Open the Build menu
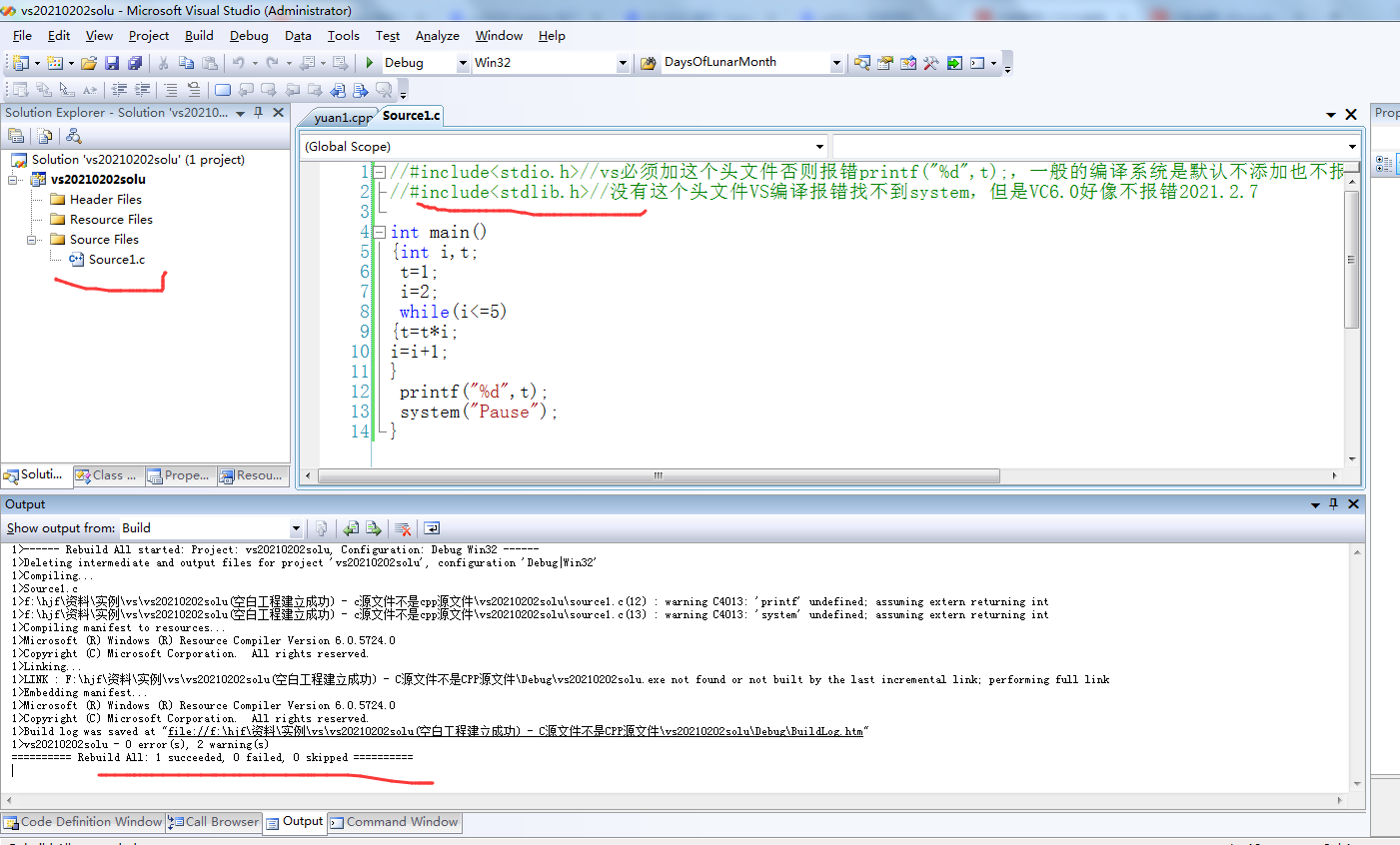Screen dimensions: 1400x845 [x=199, y=35]
